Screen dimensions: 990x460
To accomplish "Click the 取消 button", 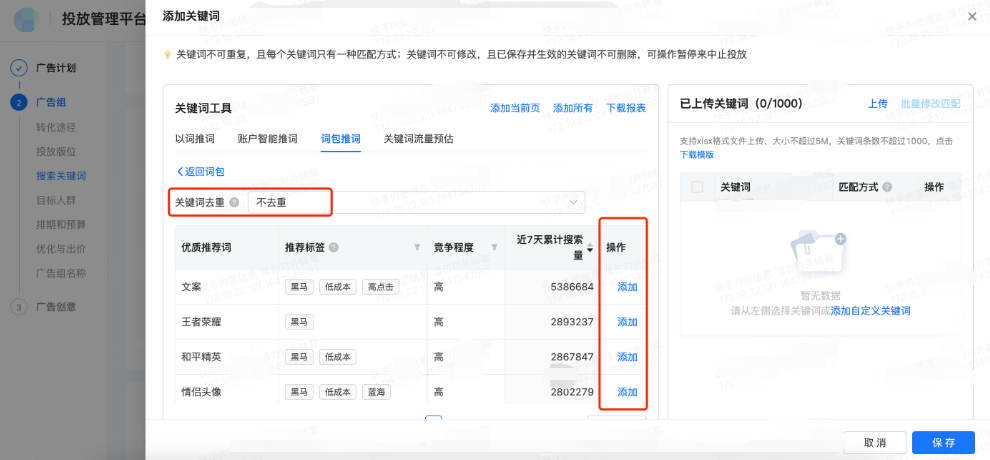I will tap(875, 442).
